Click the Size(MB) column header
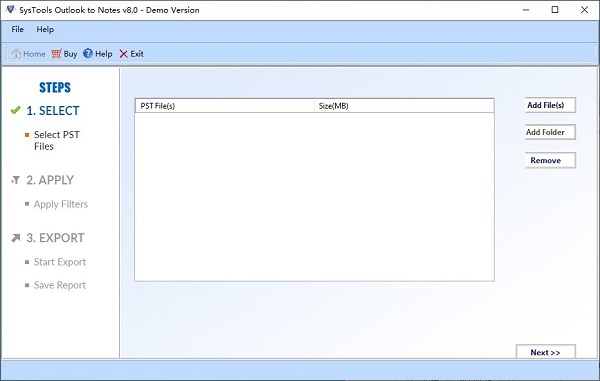600x381 pixels. 404,106
